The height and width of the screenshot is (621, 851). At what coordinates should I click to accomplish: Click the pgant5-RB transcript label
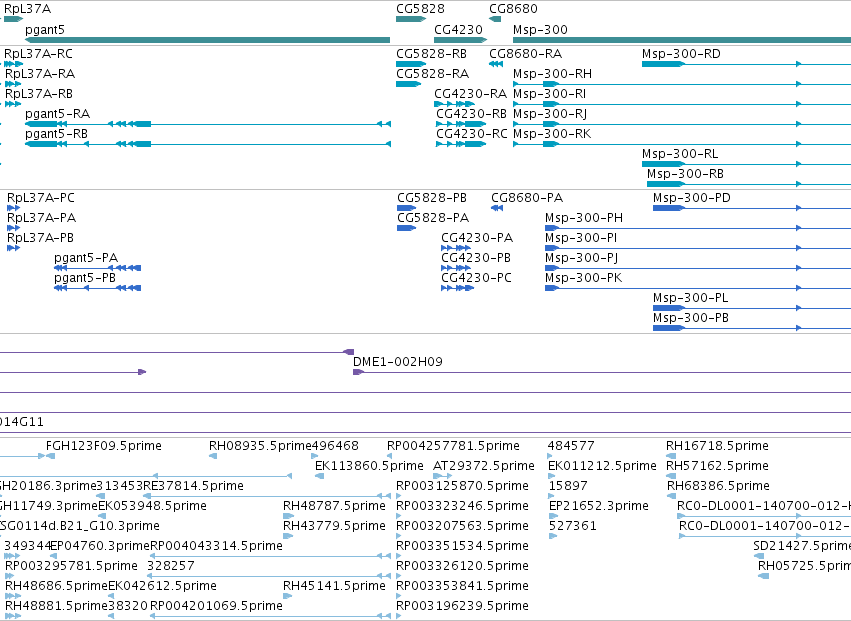(x=56, y=134)
